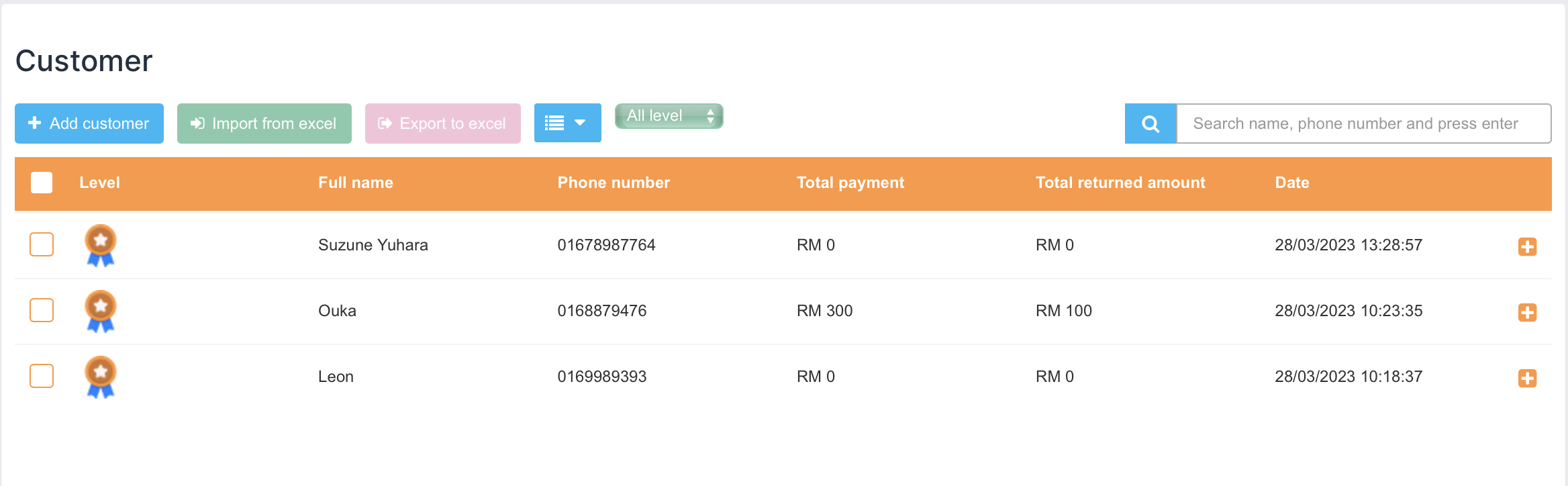Click the Full name column header

click(356, 183)
